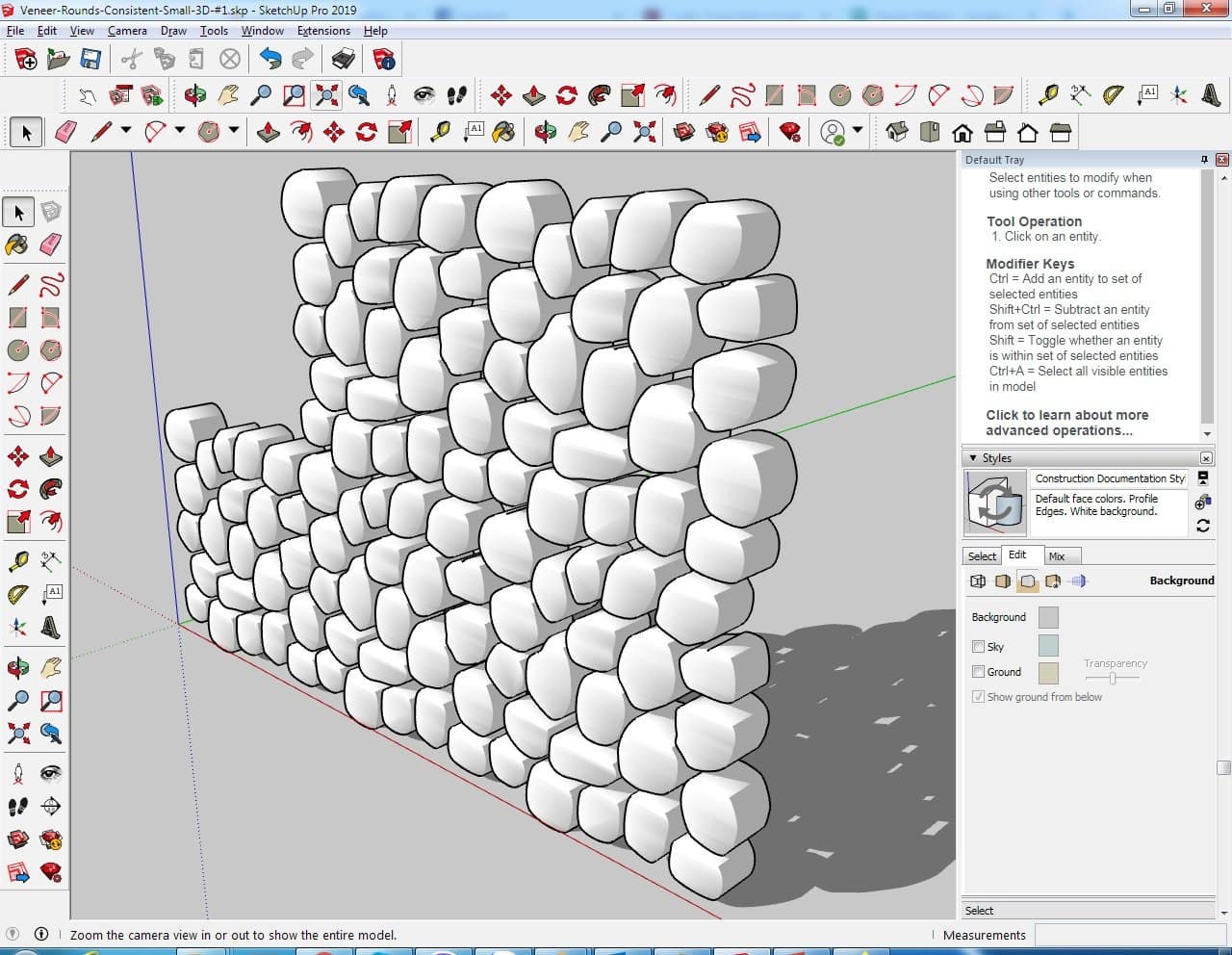Open the Pencil tool dropdown arrow
The height and width of the screenshot is (955, 1232).
tap(125, 131)
